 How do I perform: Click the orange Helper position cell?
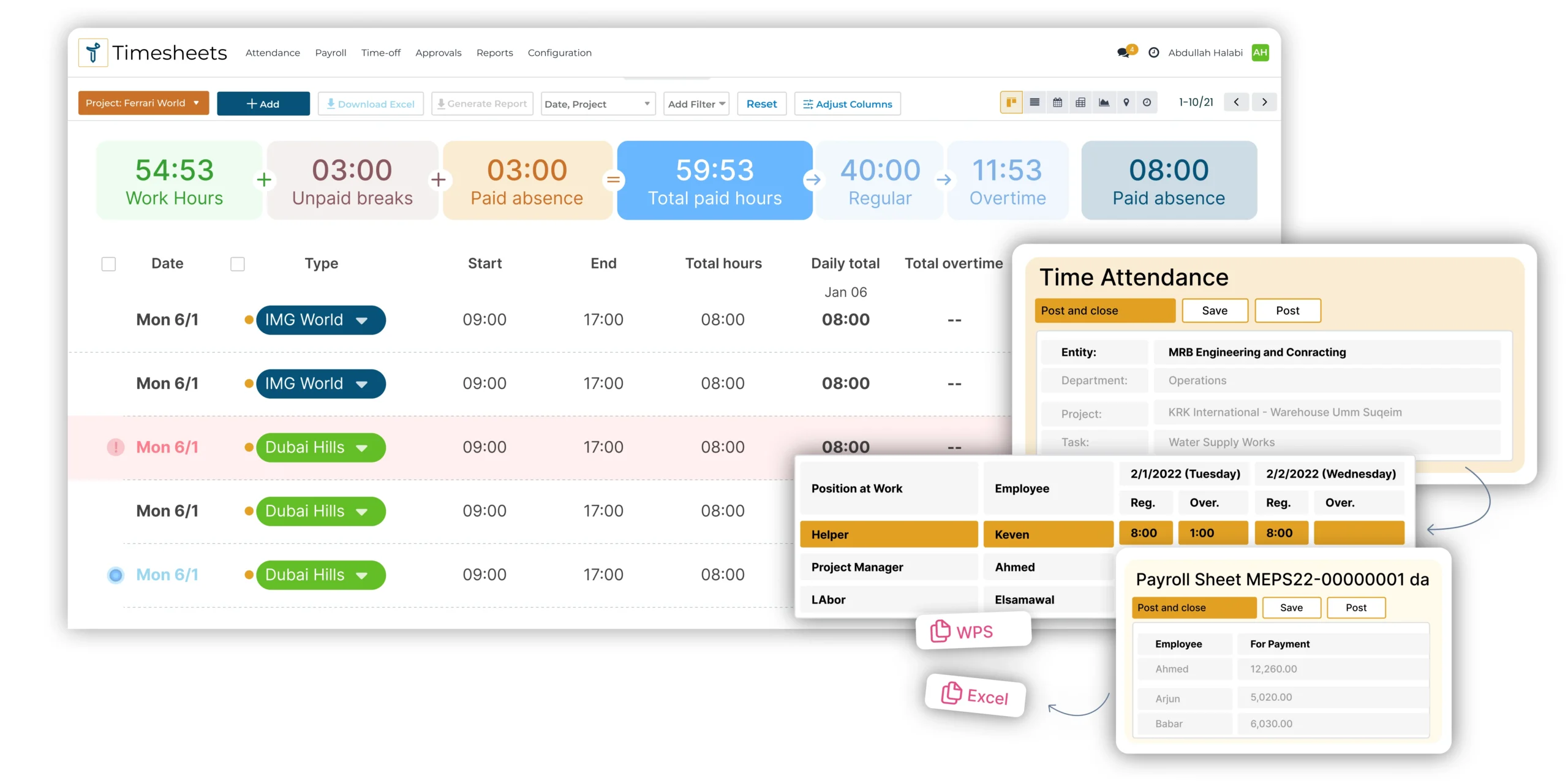point(888,534)
